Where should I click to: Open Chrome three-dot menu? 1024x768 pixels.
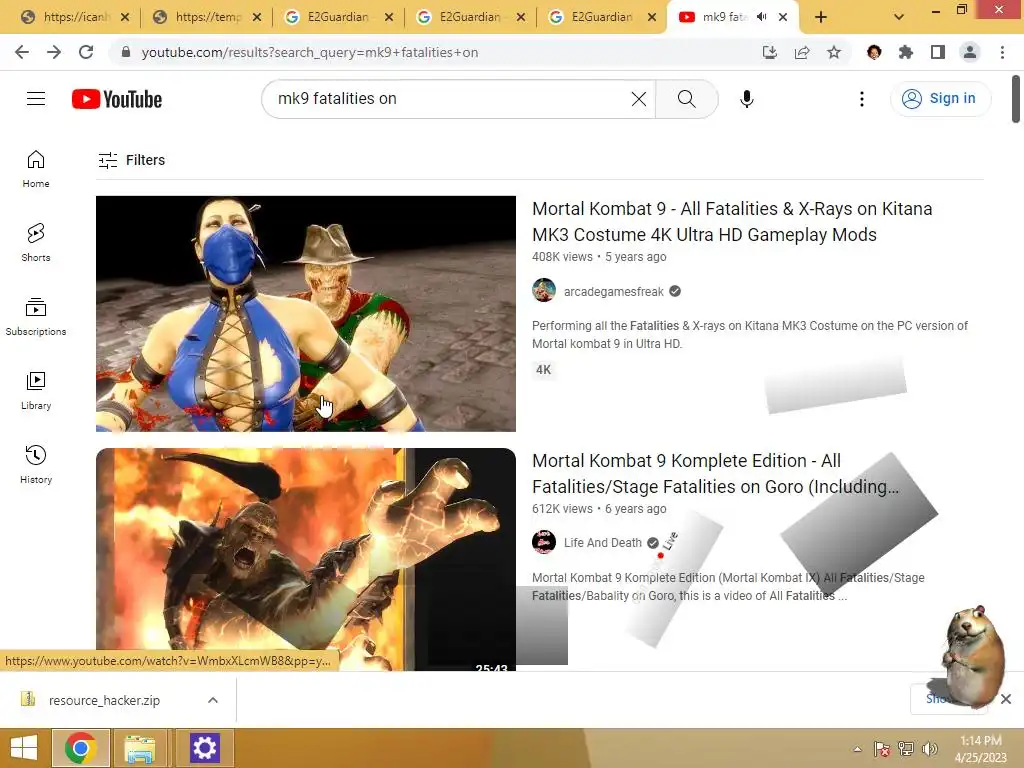(1002, 52)
